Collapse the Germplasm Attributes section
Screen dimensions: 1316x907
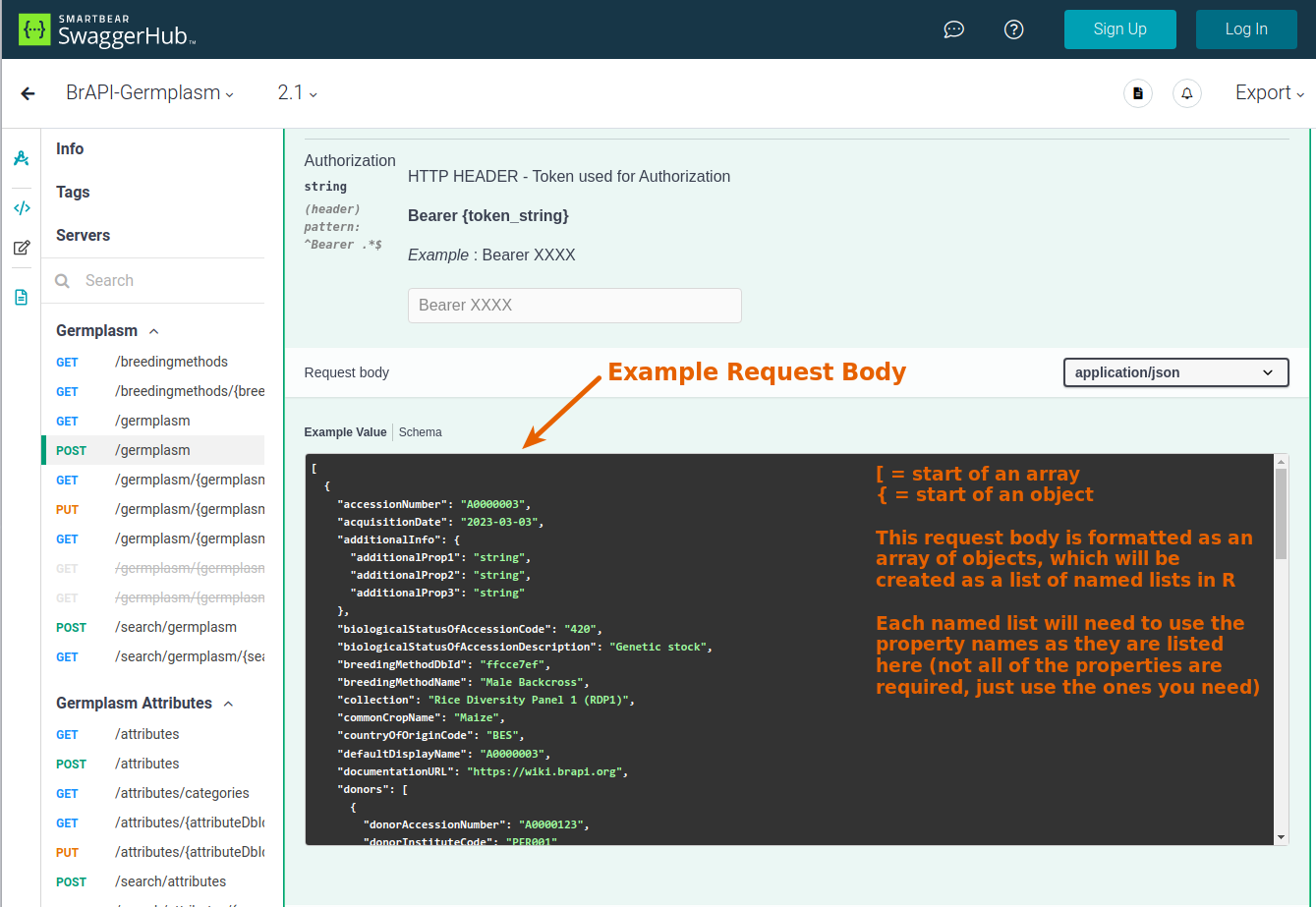click(x=228, y=704)
